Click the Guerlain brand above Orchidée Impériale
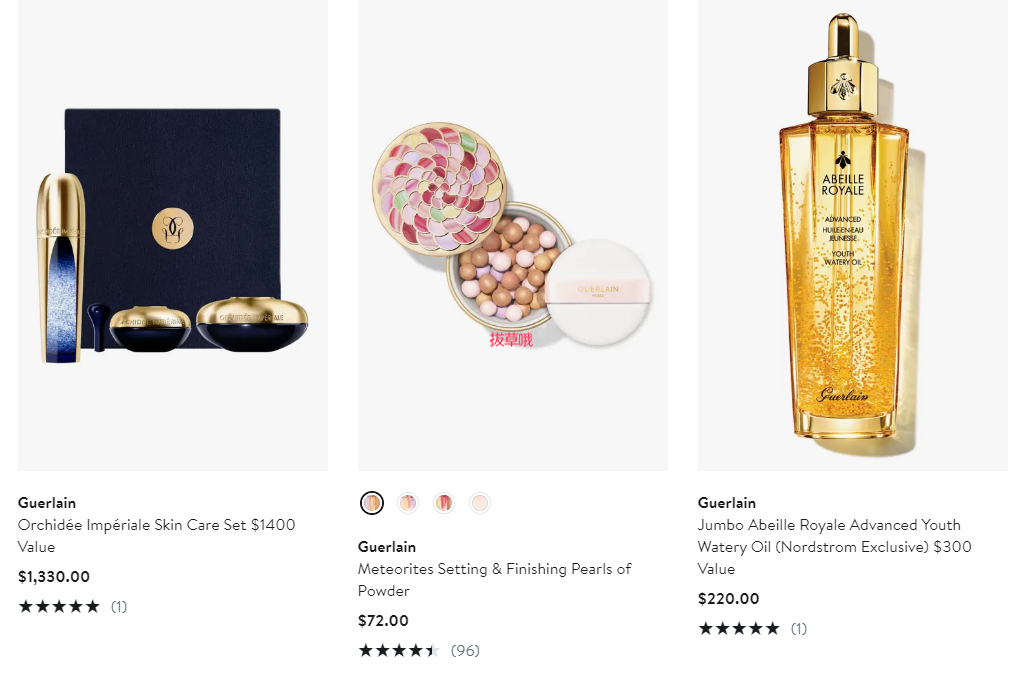The image size is (1022, 679). coord(47,503)
